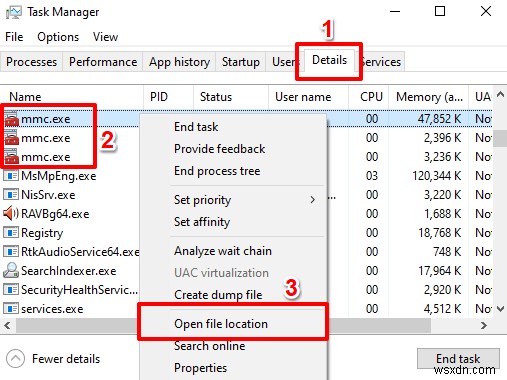Open the View menu
The height and width of the screenshot is (380, 507).
pyautogui.click(x=105, y=37)
